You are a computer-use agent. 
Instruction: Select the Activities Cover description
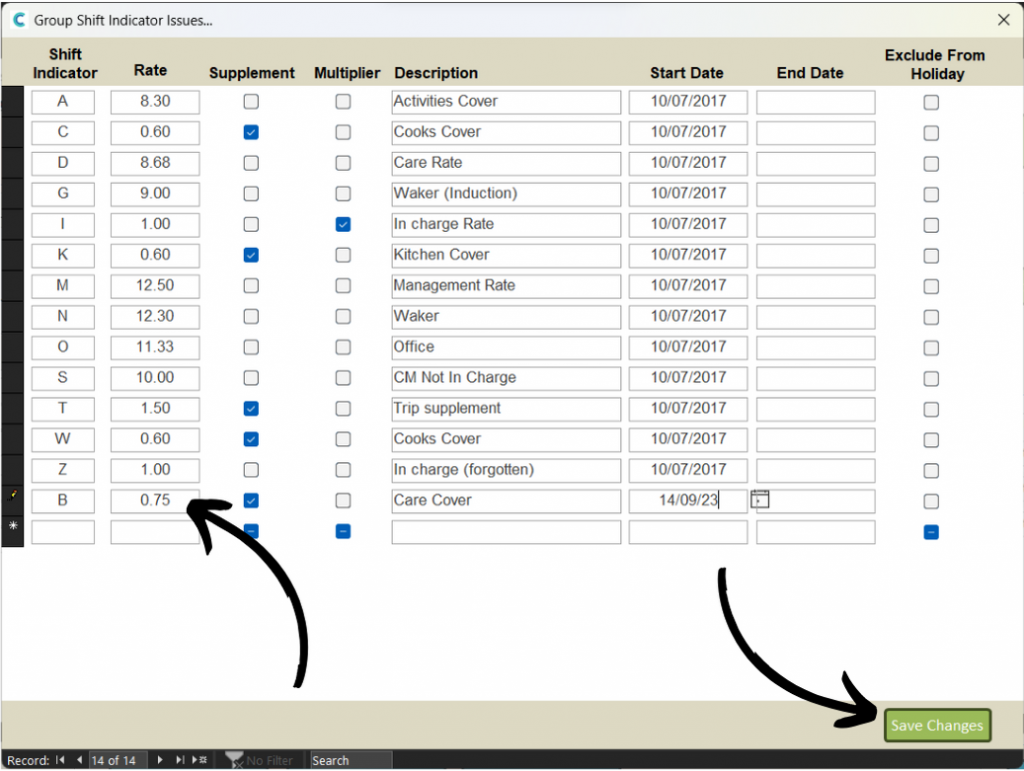point(506,102)
